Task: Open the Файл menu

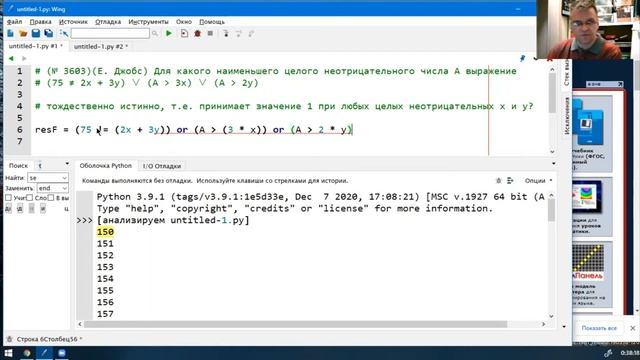Action: point(14,22)
